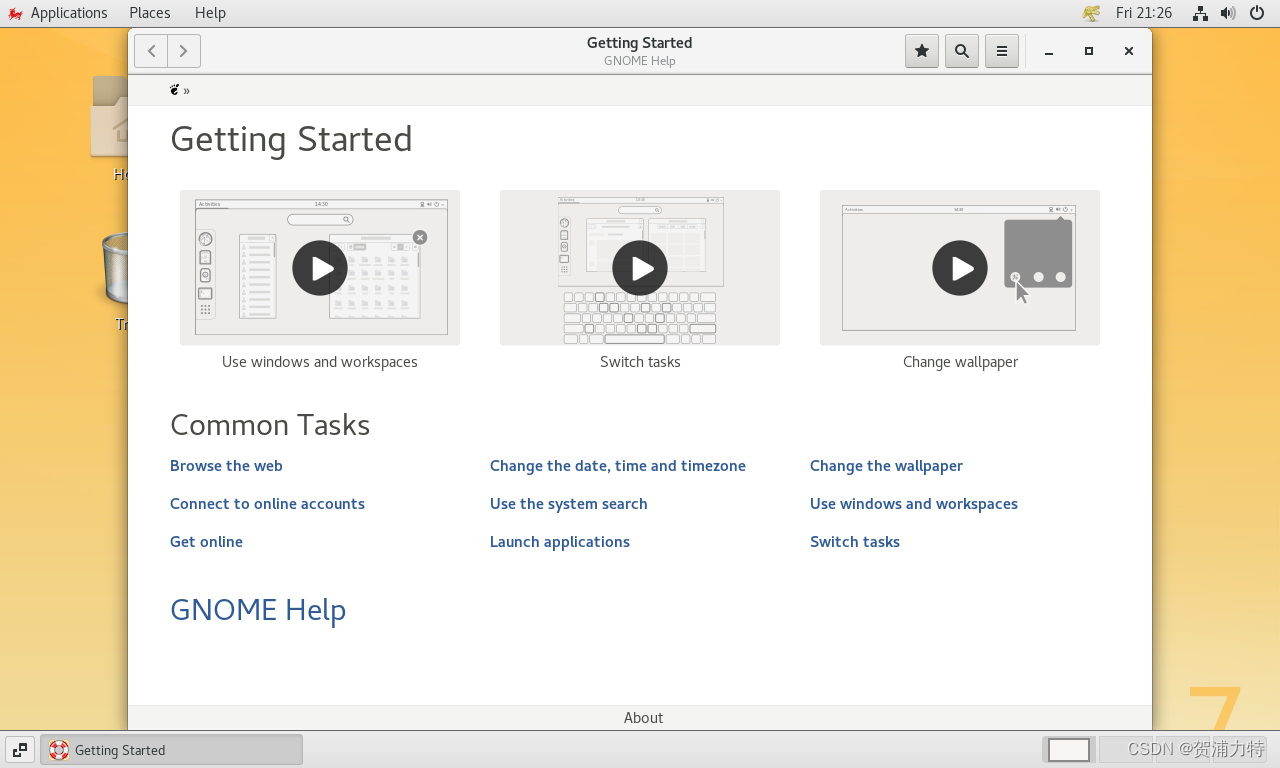Select Getting Started taskbar window button
Screen dimensions: 1280x768
click(171, 750)
